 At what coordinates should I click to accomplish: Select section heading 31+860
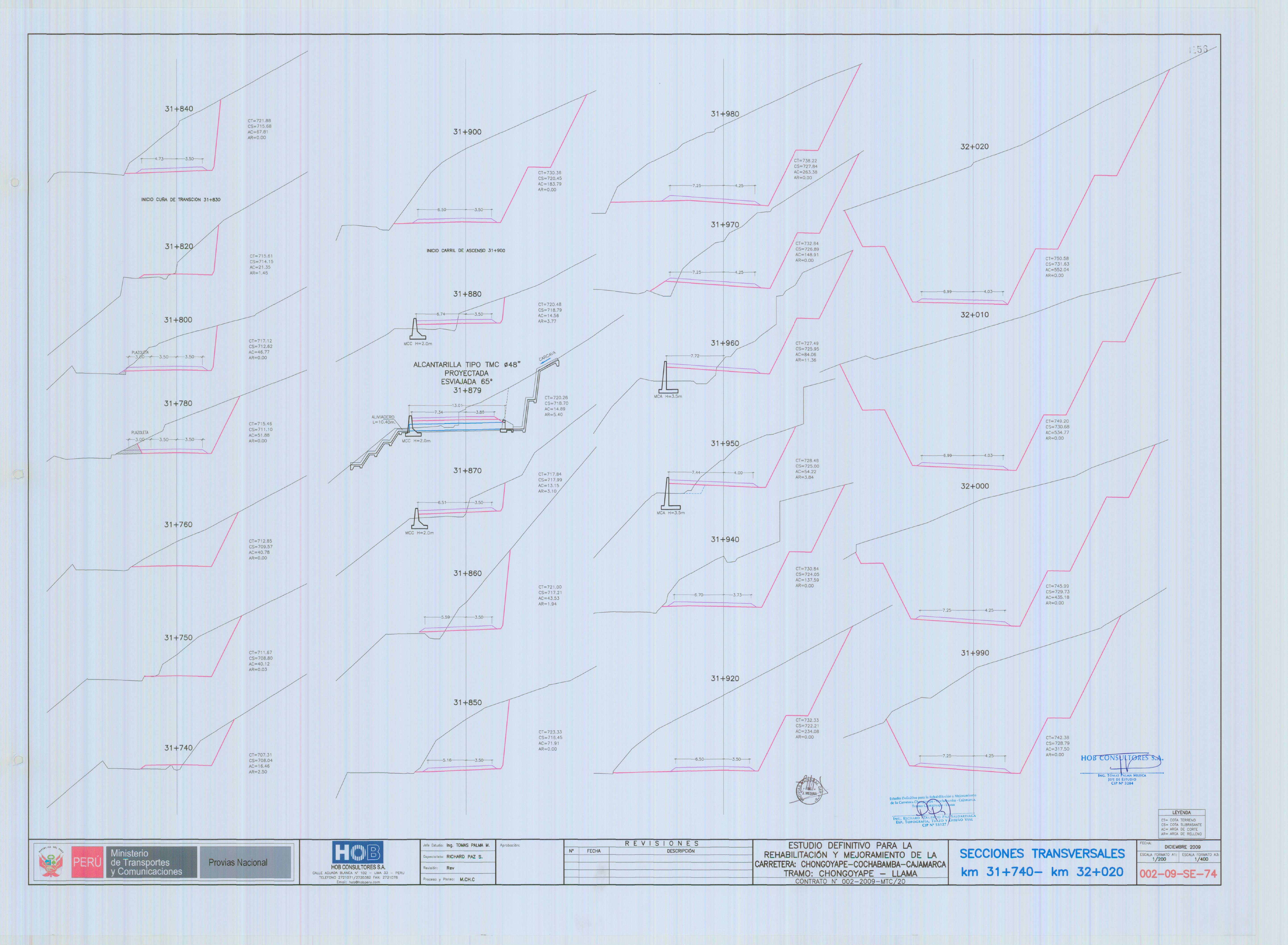coord(467,573)
